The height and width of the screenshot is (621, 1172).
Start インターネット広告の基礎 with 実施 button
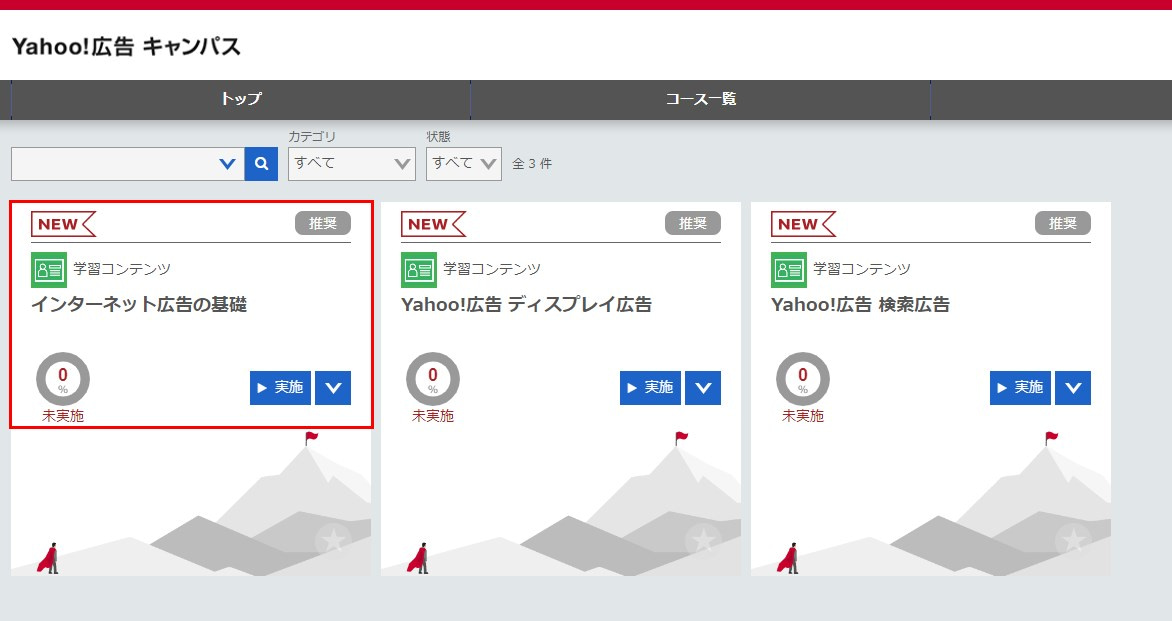(x=280, y=388)
